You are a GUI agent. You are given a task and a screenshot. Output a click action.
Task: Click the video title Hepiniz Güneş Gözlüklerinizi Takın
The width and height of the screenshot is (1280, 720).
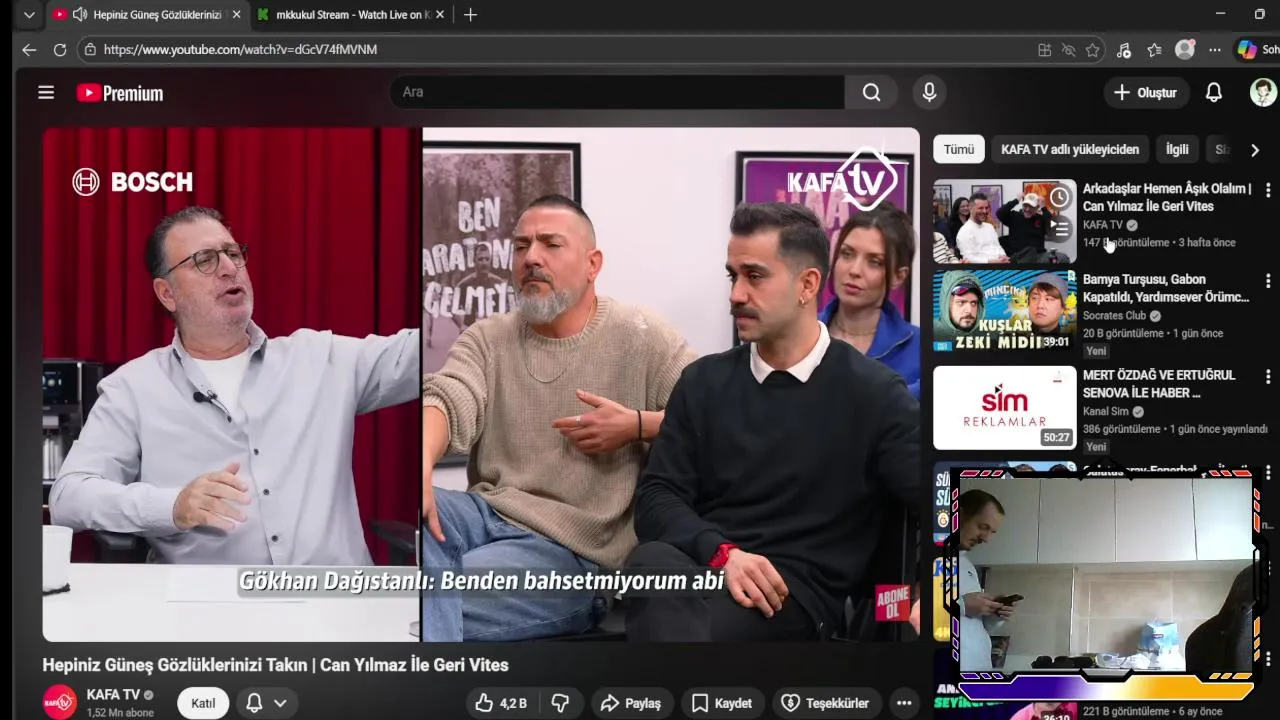tap(275, 665)
